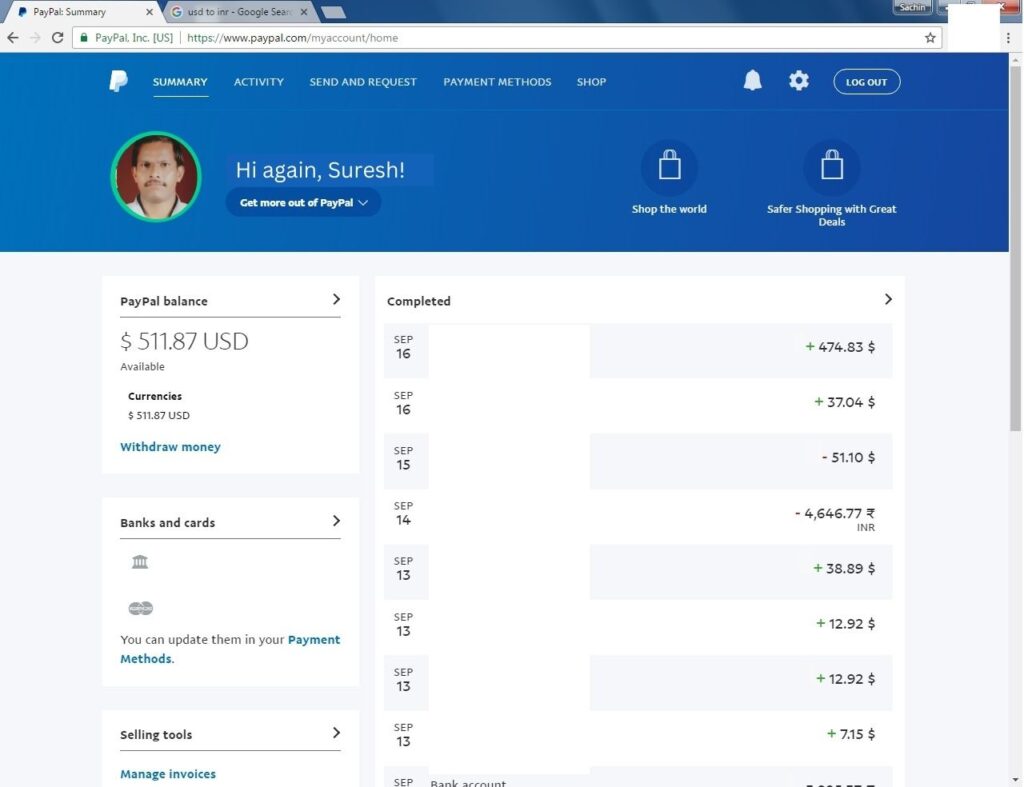Click the secure padlock icon in the address bar

click(x=83, y=38)
